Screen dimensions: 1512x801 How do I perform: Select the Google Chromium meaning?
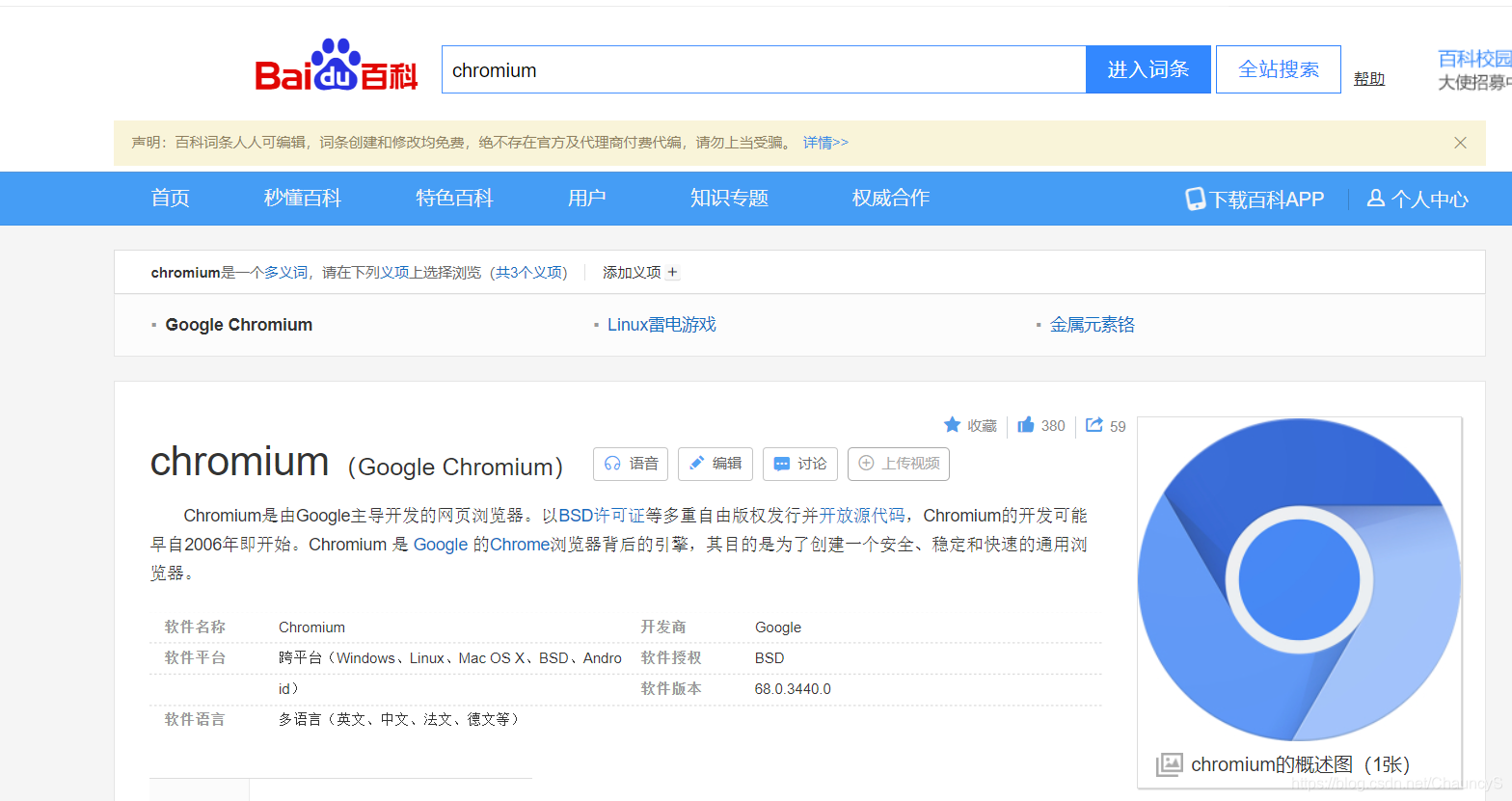point(239,325)
